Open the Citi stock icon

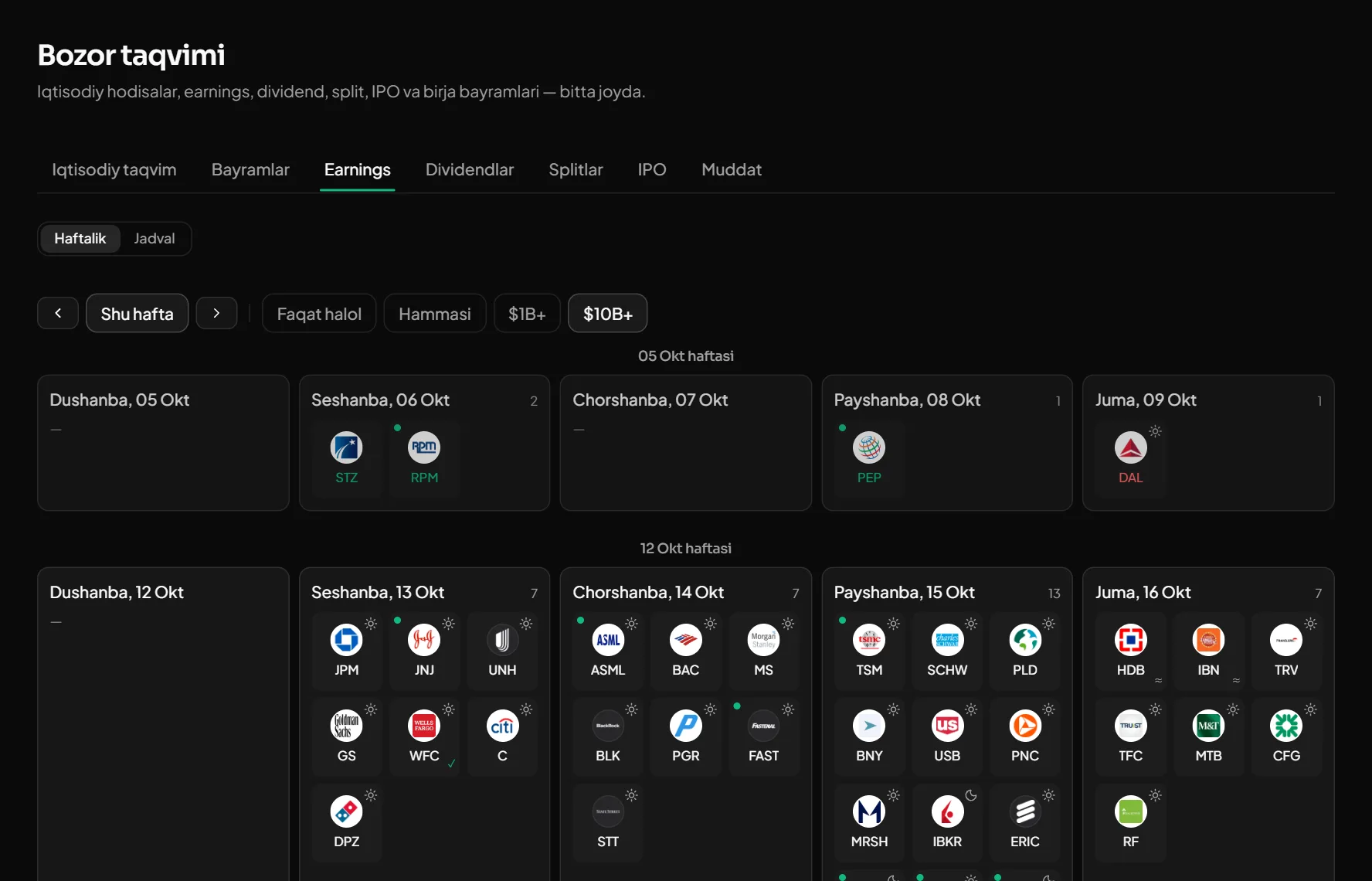pyautogui.click(x=502, y=726)
